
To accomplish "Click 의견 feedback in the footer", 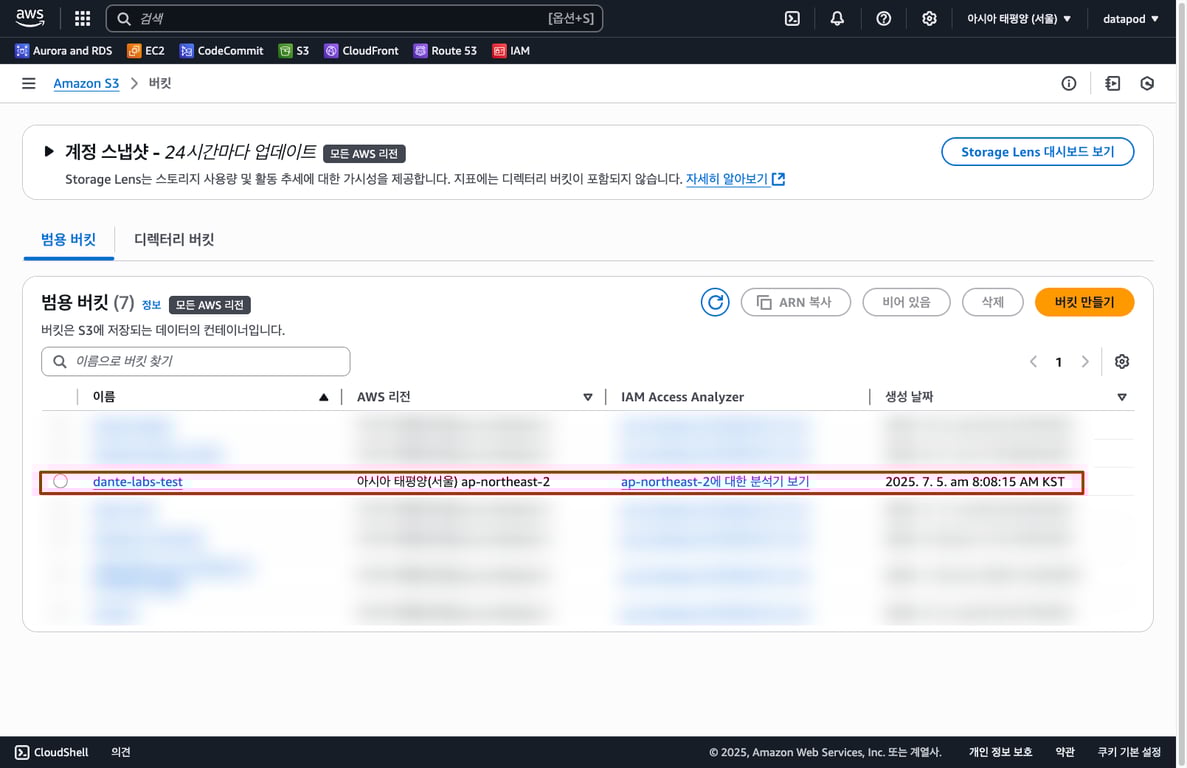I will coord(121,752).
